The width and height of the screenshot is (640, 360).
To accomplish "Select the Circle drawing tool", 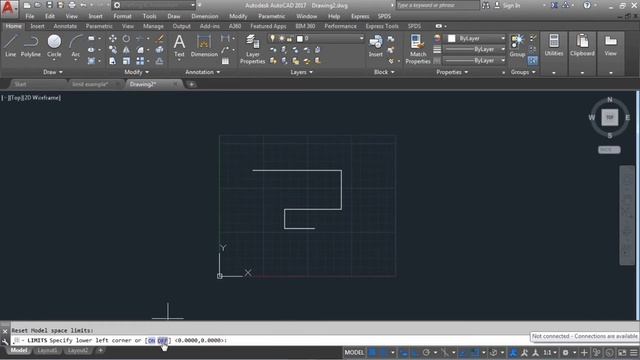I will coord(54,45).
